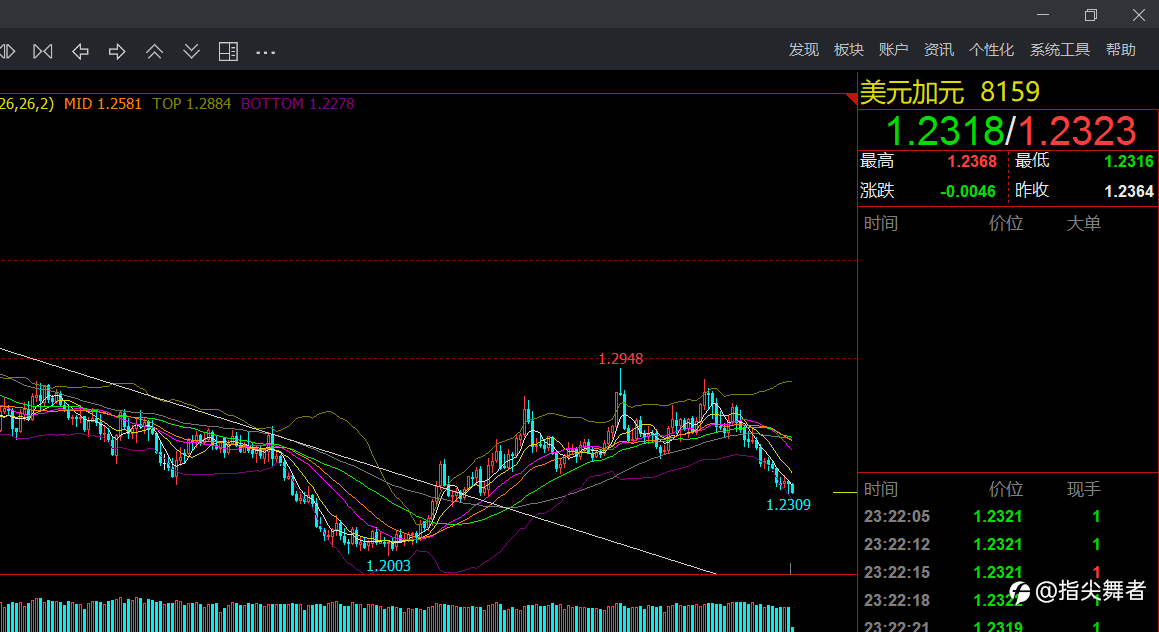This screenshot has height=632, width=1159.
Task: Restore down the window
Action: (x=1091, y=14)
